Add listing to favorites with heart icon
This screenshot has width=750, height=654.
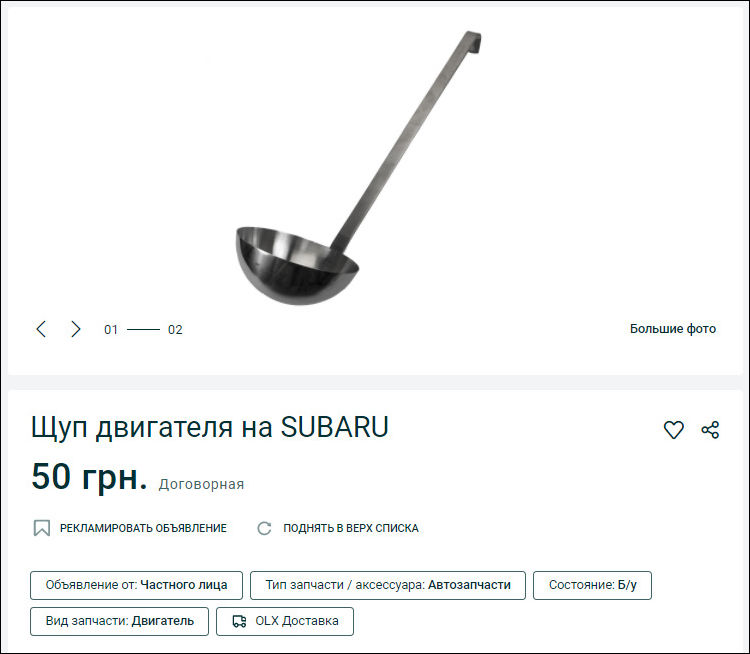(x=673, y=430)
